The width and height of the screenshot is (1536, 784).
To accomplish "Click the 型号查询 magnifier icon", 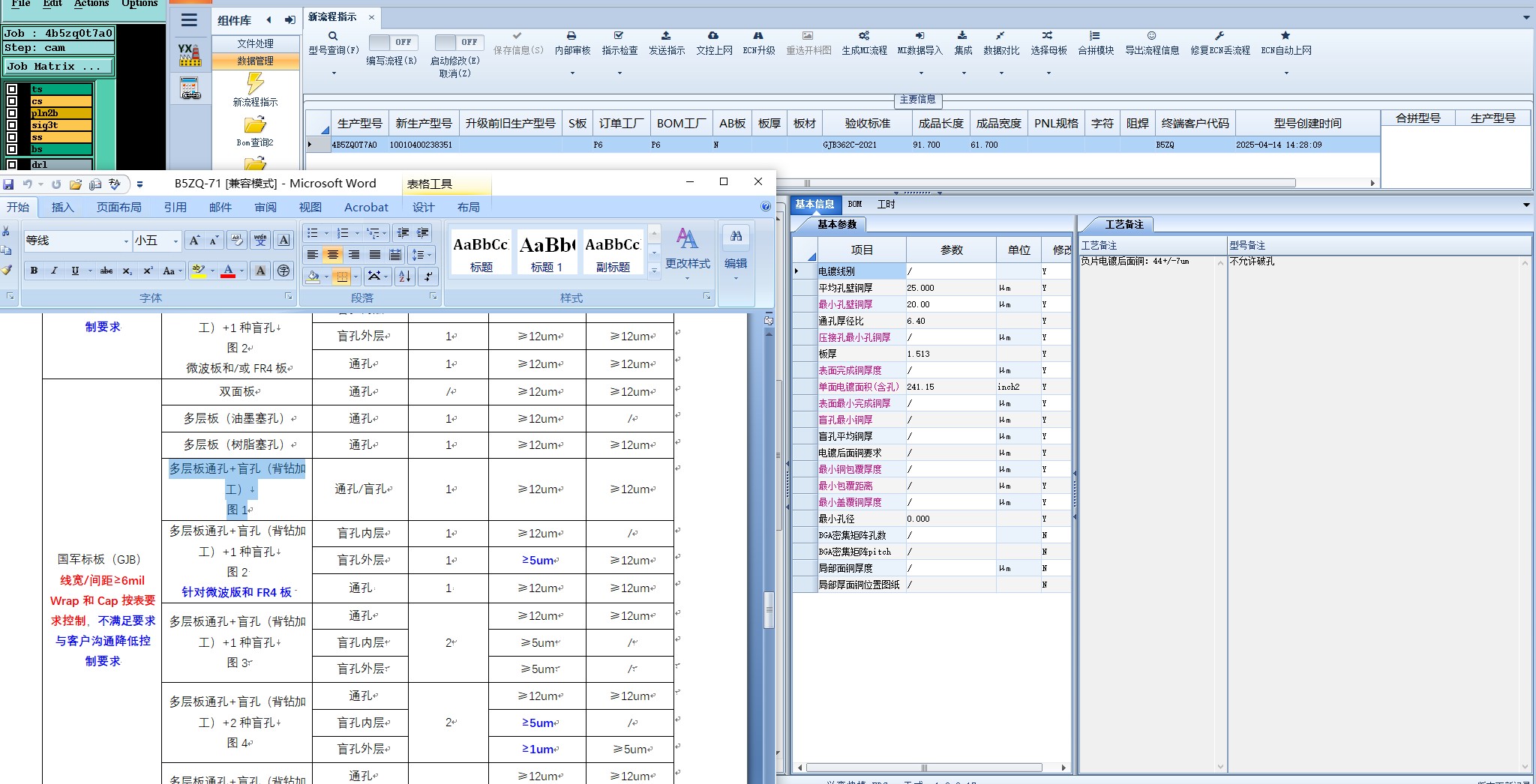I will [333, 36].
